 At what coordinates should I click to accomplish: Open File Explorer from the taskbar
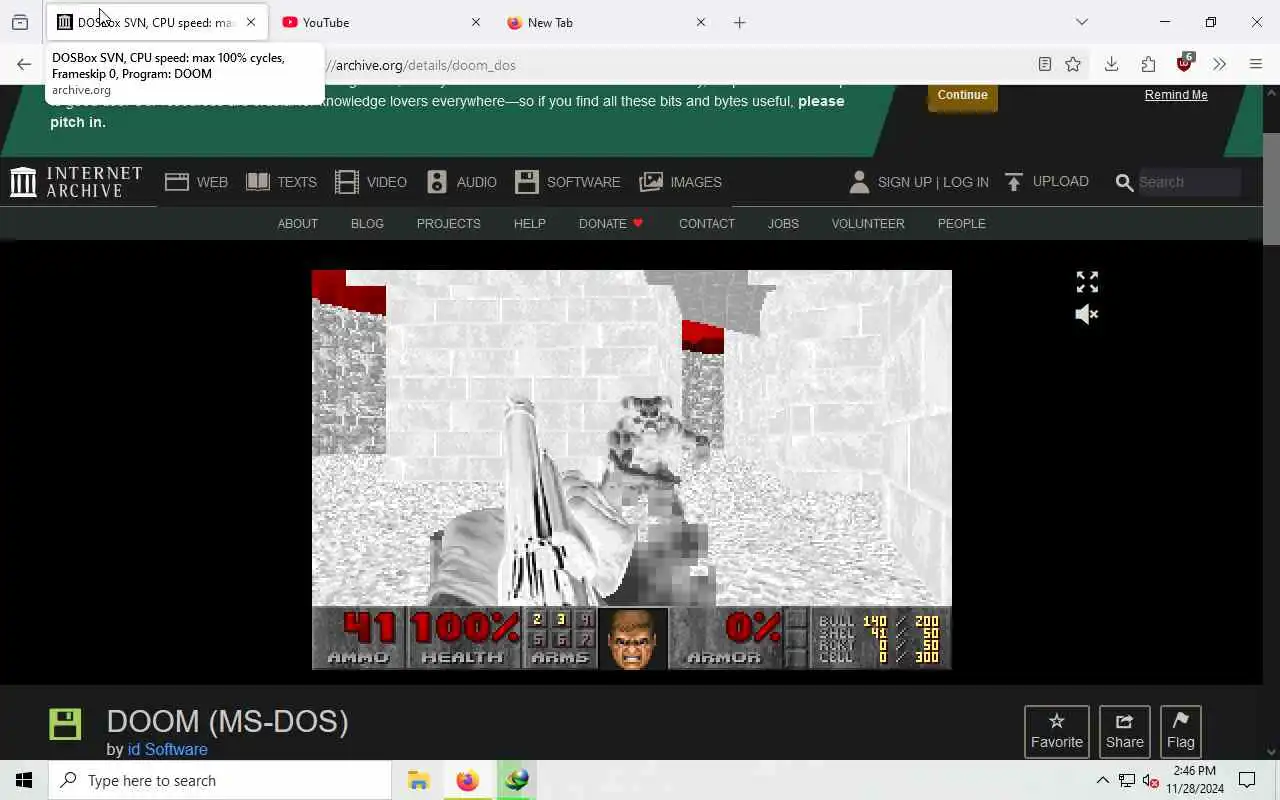[x=418, y=780]
